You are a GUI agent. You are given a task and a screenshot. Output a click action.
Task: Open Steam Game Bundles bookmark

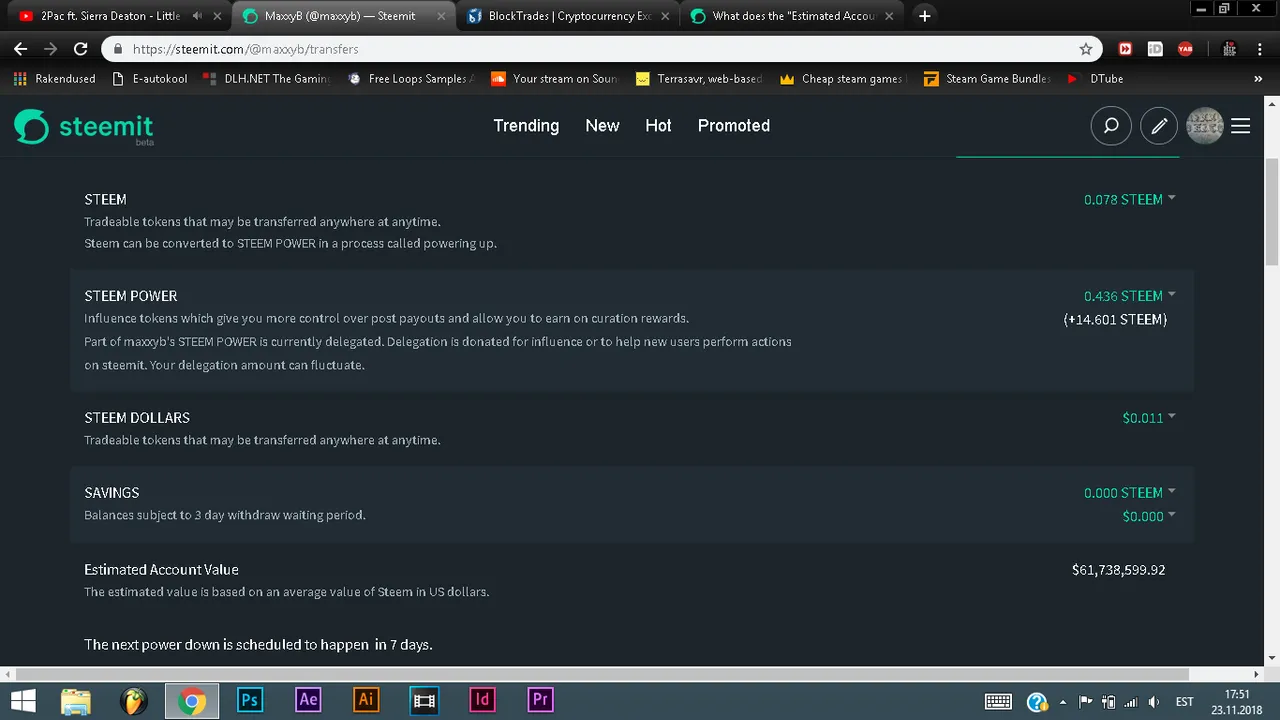click(987, 79)
